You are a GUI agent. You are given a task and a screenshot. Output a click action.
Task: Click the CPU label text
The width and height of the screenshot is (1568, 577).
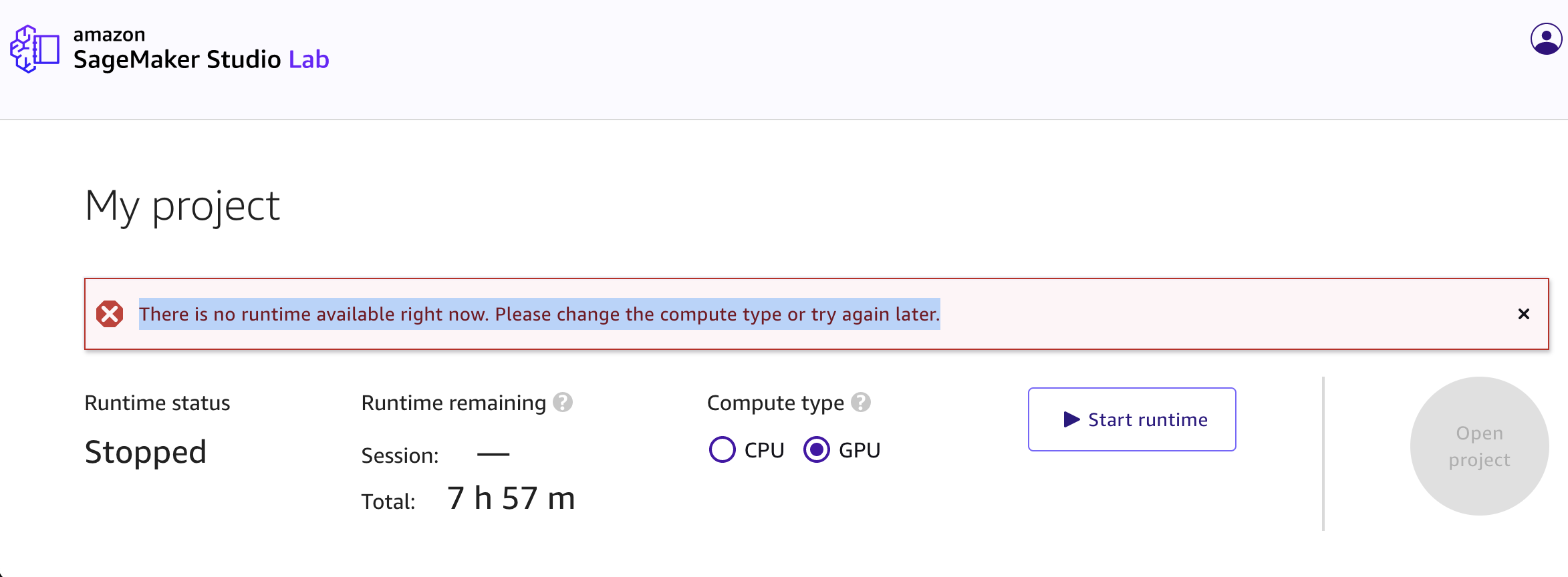(x=764, y=450)
